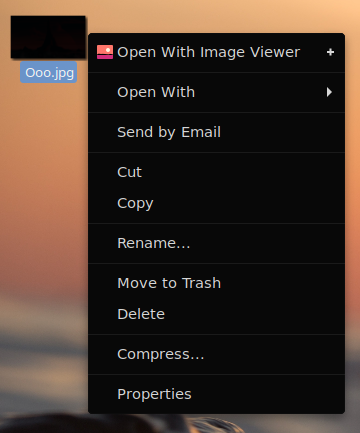Copy the selected file
Viewport: 360px width, 433px height.
[216, 203]
